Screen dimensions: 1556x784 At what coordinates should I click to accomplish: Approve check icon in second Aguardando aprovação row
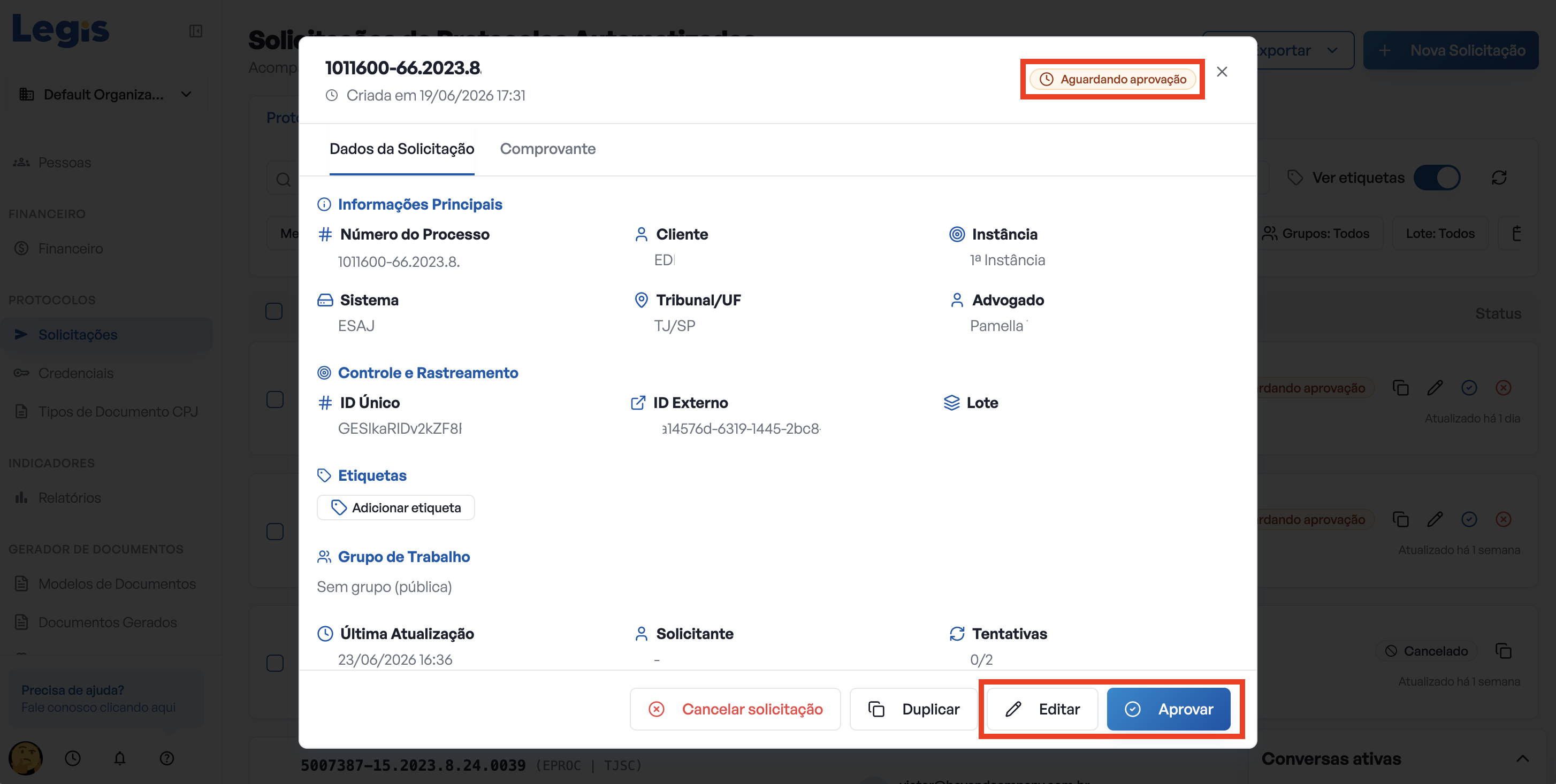click(1469, 519)
